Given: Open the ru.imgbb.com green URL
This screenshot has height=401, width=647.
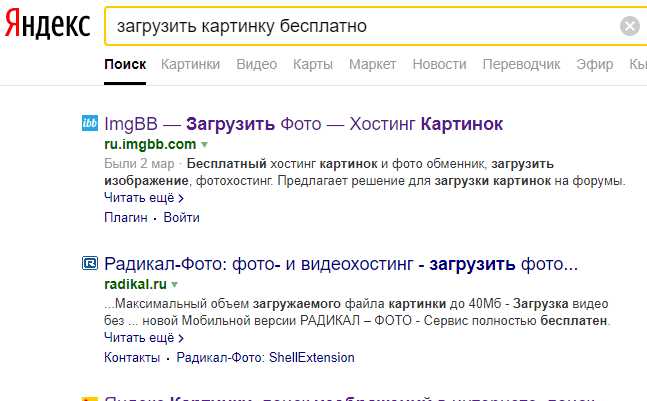Looking at the screenshot, I should [150, 144].
